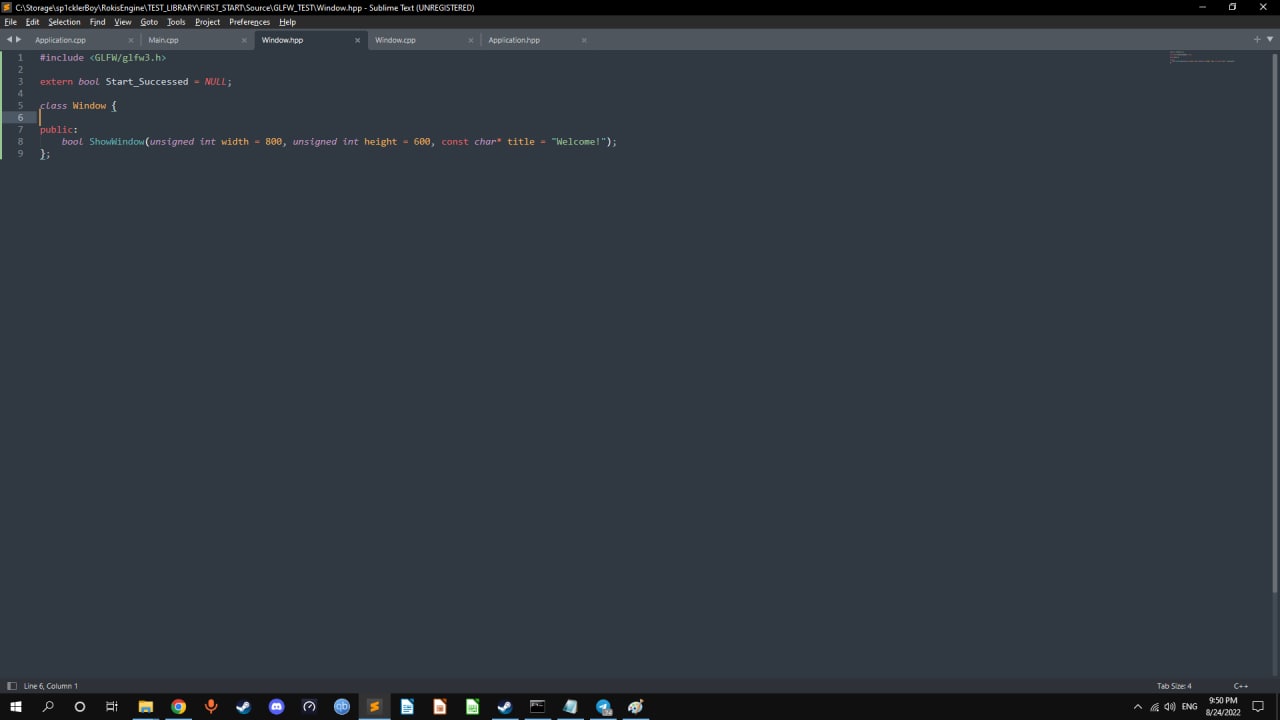Toggle the side bar icon in status bar
The image size is (1280, 720).
[12, 686]
